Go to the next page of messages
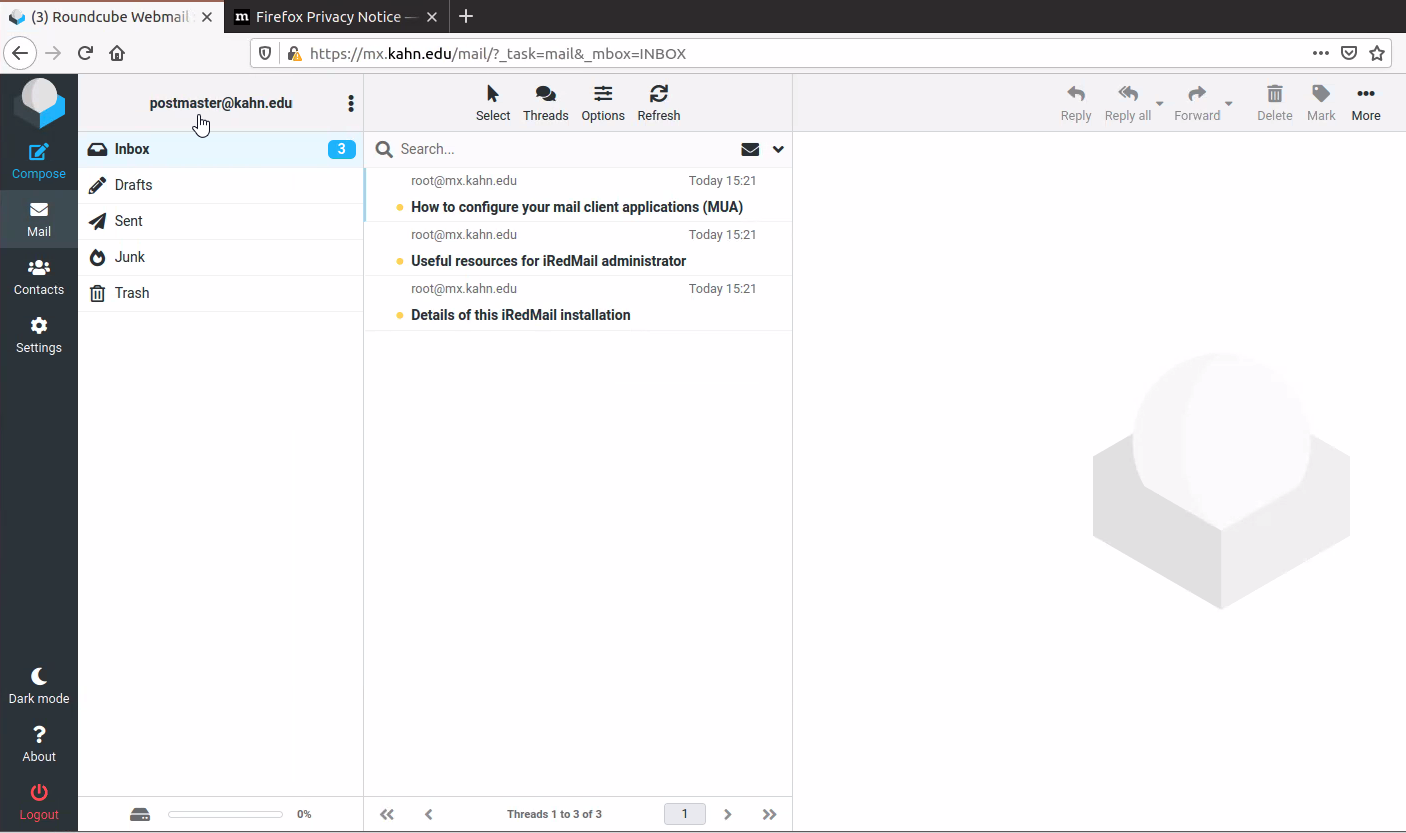This screenshot has height=833, width=1406. click(728, 814)
